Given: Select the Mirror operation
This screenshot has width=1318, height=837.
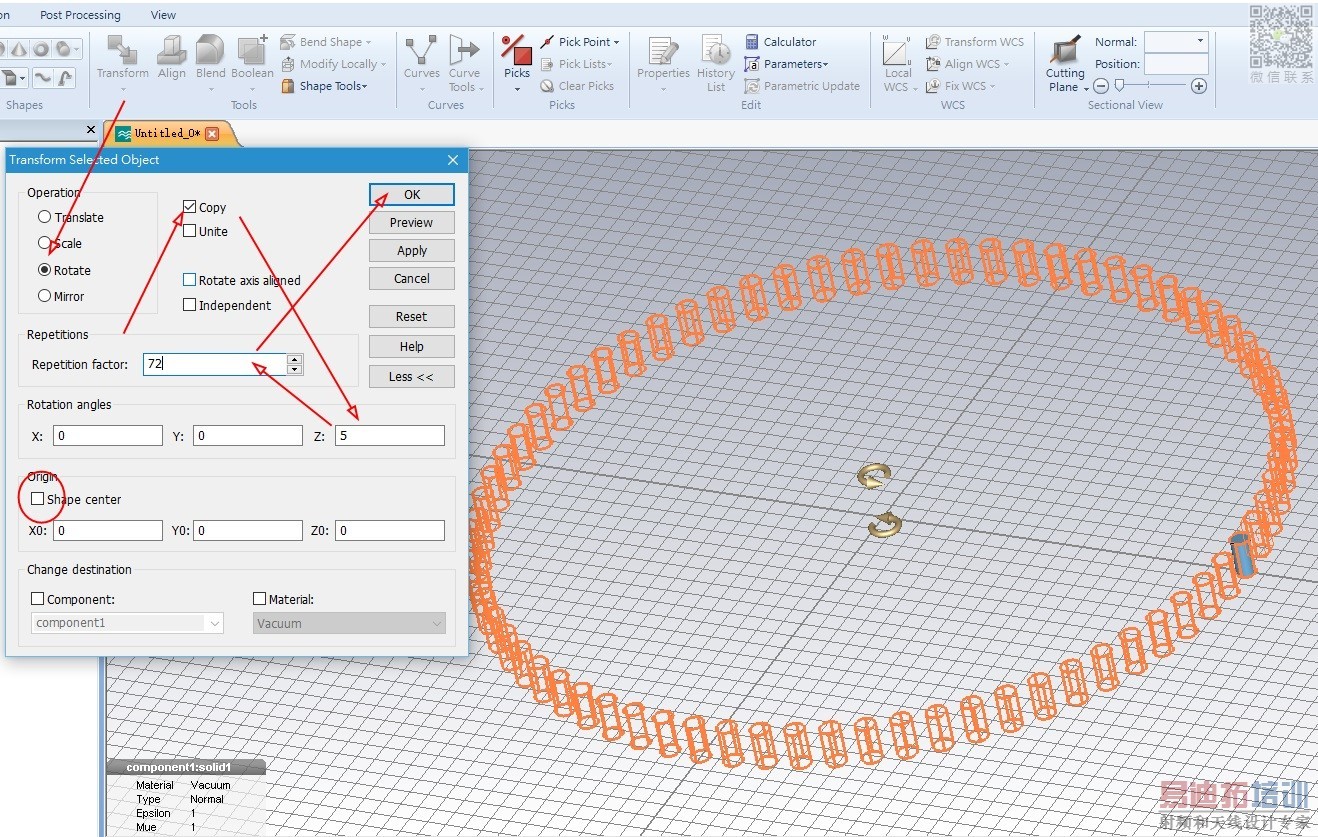Looking at the screenshot, I should pyautogui.click(x=45, y=296).
